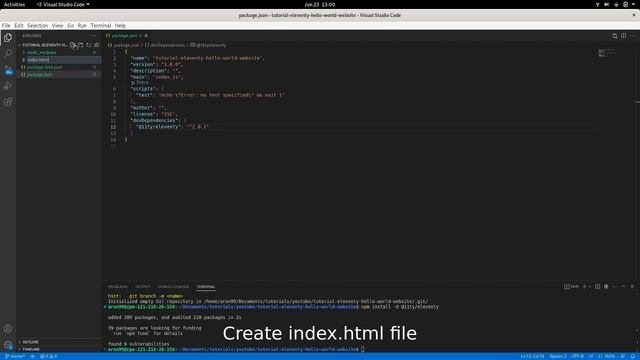Click the editor minimap
Image resolution: width=640 pixels, height=360 pixels.
pyautogui.click(x=607, y=53)
